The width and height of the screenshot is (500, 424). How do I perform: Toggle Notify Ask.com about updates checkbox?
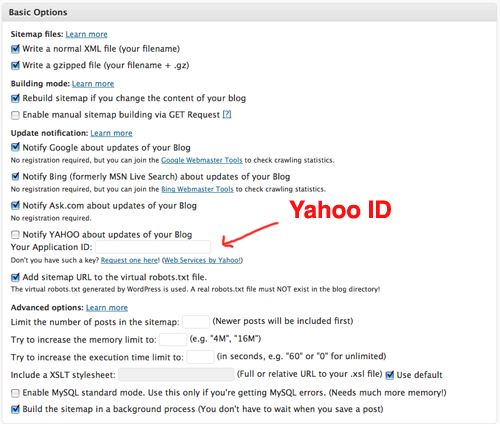point(15,205)
